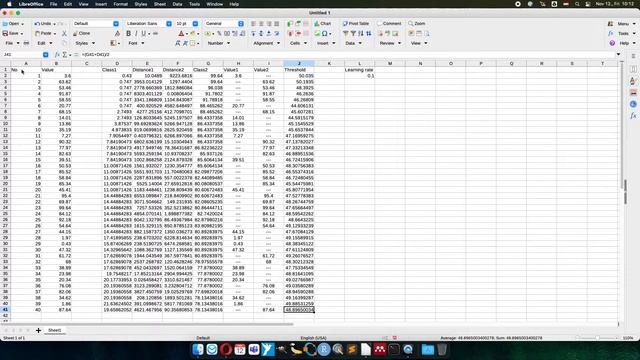640x360 pixels.
Task: Select the Sheet1 tab
Action: click(x=55, y=330)
